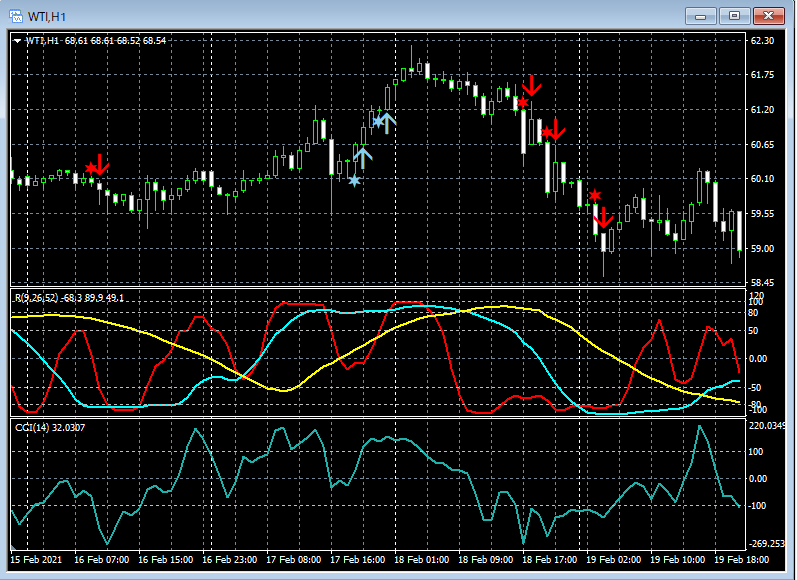Select the lower blue up arrow signal
Image resolution: width=797 pixels, height=580 pixels.
tap(363, 155)
